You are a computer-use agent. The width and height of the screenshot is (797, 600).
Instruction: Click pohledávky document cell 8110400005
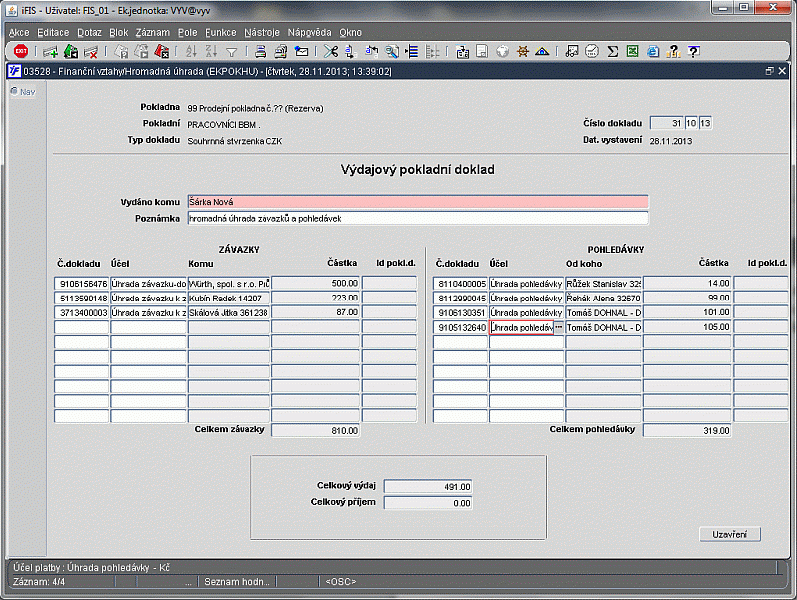click(461, 284)
